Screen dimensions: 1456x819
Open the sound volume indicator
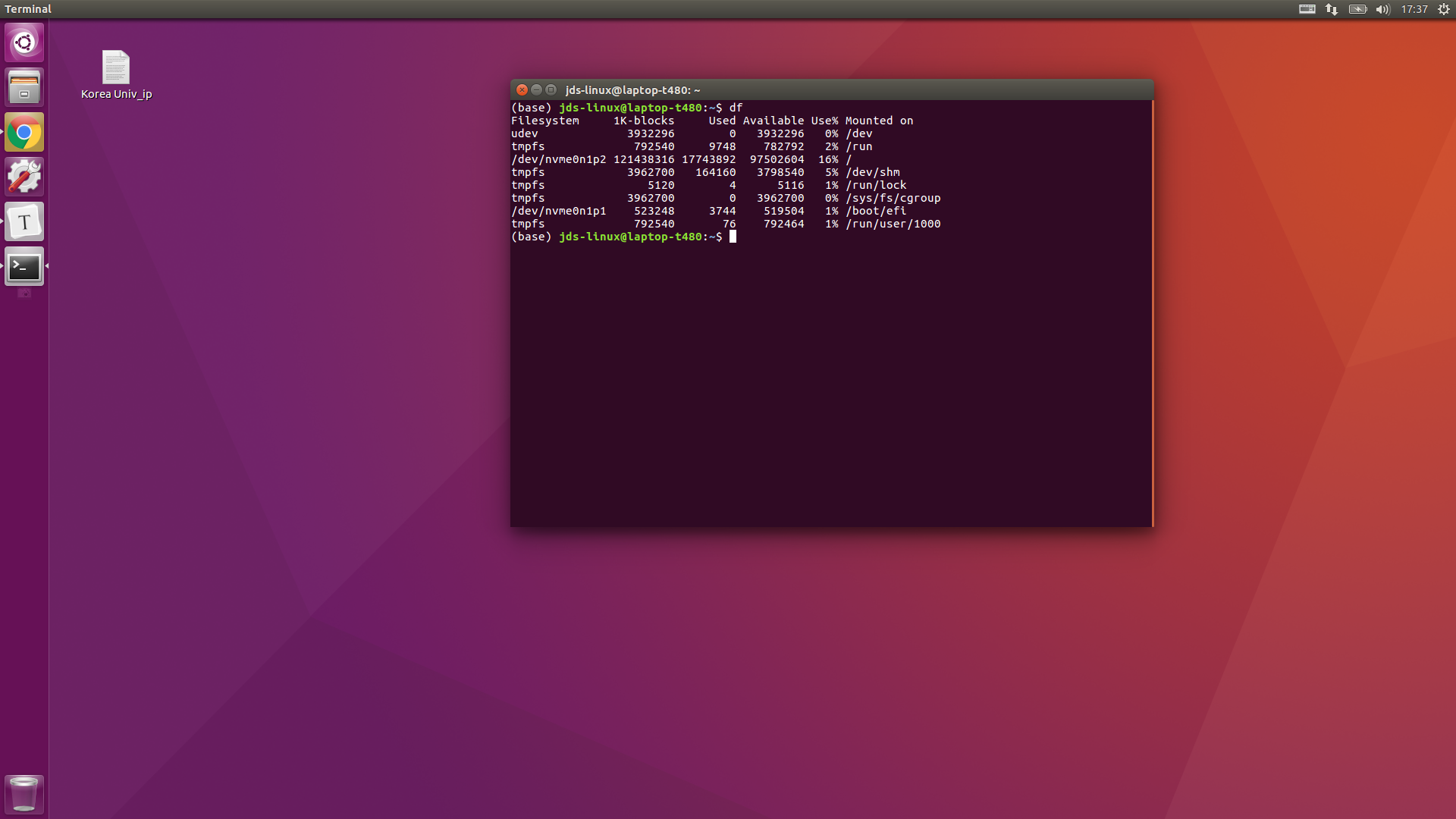(1382, 9)
